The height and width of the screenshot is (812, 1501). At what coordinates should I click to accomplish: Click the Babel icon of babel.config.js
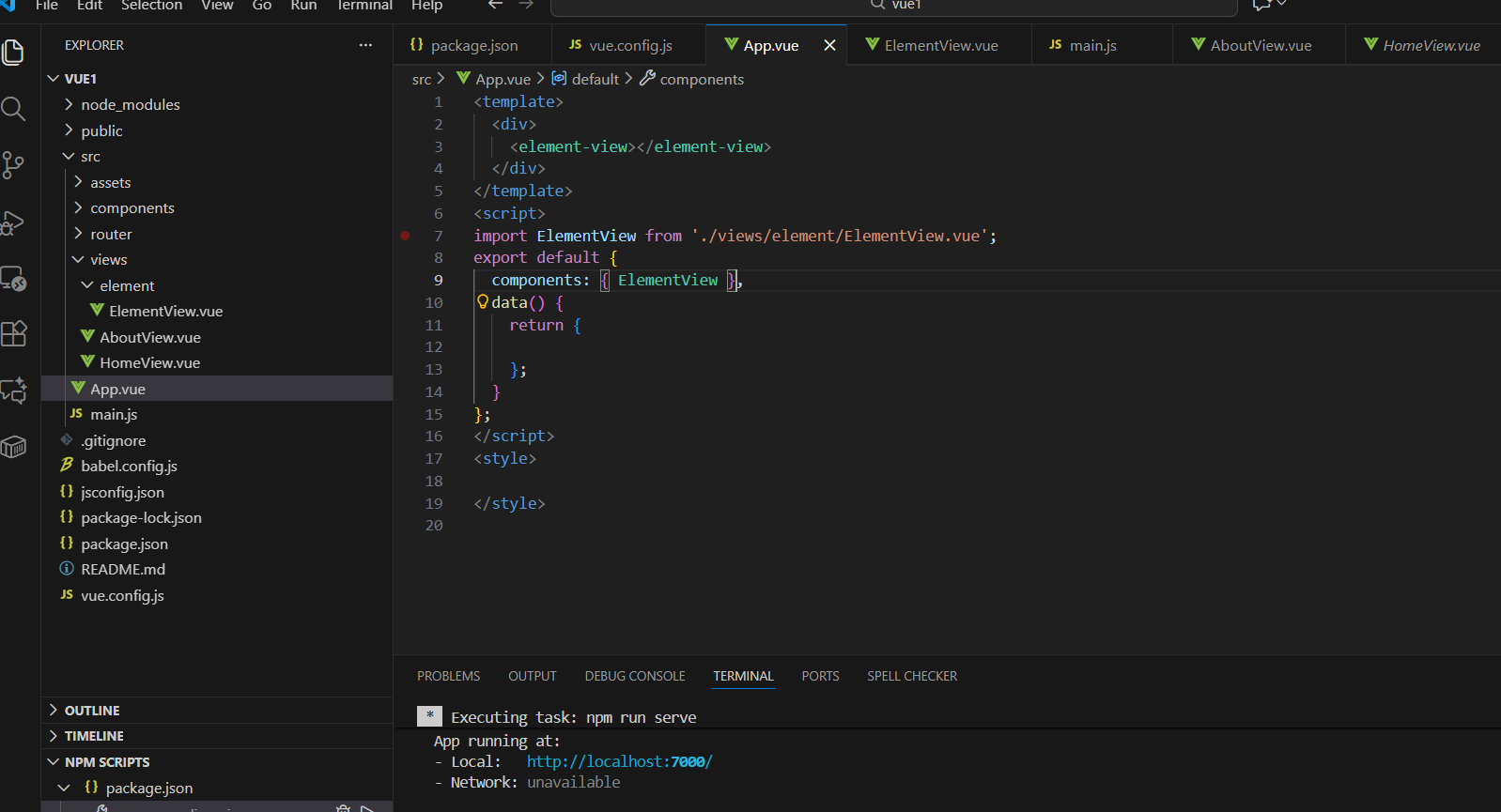67,465
